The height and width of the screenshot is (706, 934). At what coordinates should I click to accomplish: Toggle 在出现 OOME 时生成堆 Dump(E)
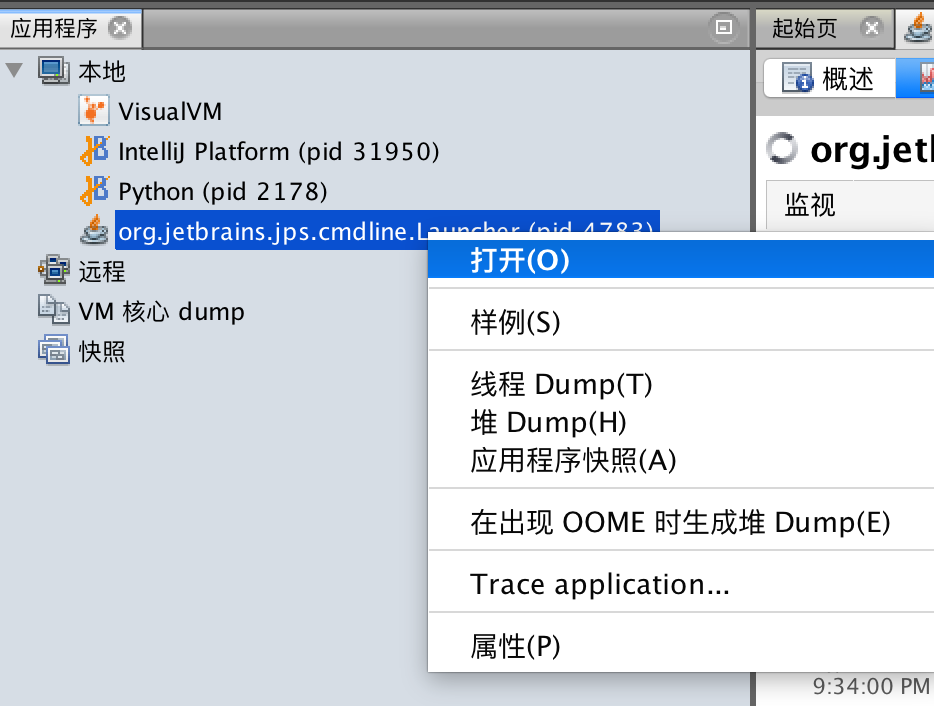point(681,522)
